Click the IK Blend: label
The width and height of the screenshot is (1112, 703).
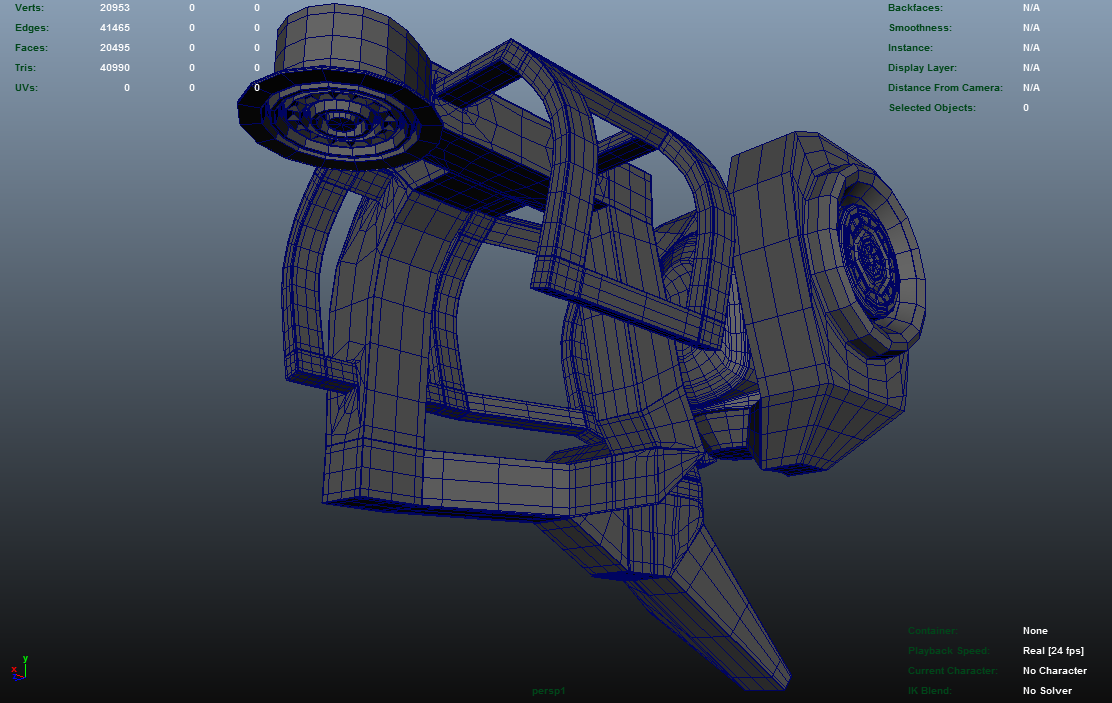point(929,690)
